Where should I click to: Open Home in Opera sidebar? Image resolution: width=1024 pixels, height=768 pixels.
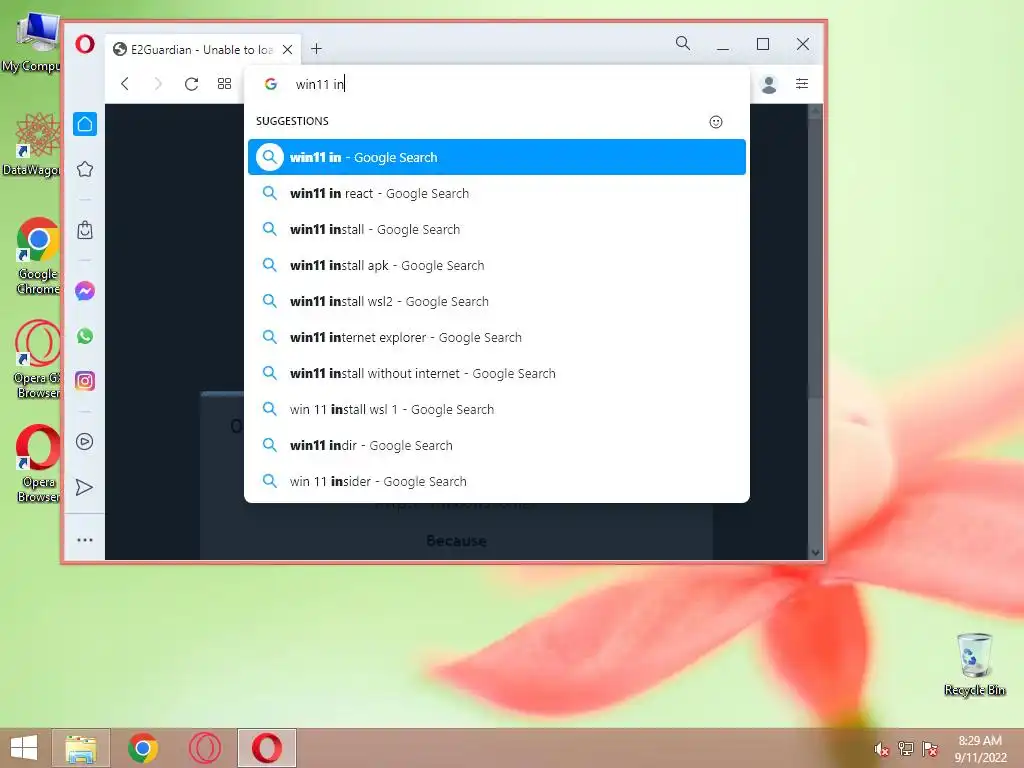pos(85,124)
